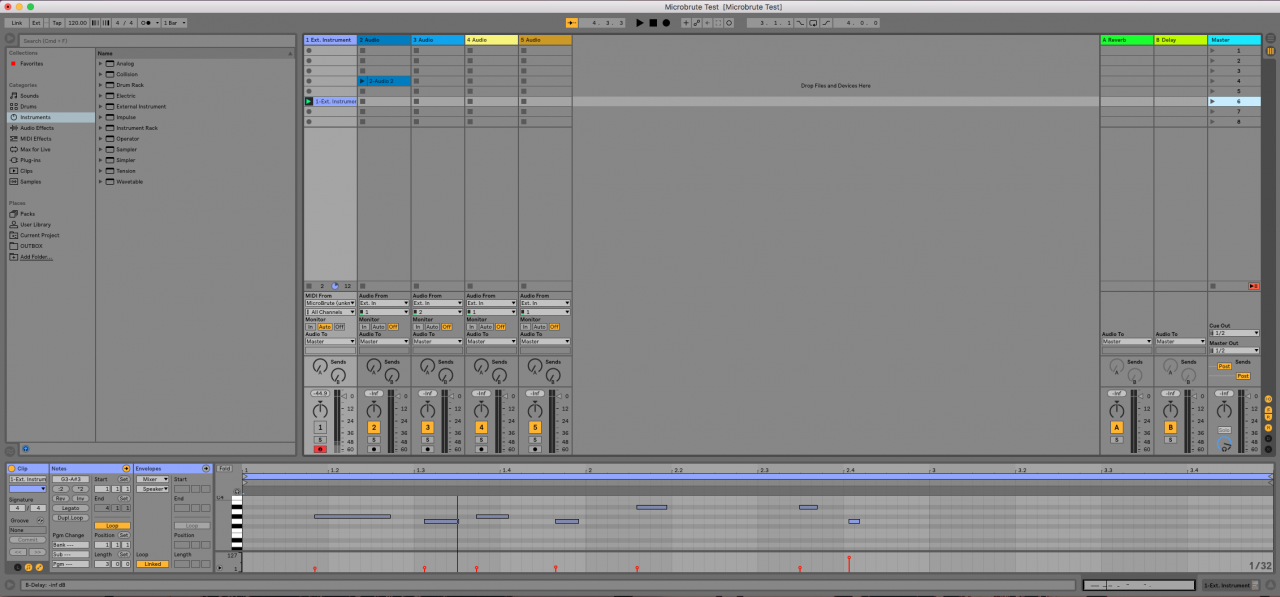Click the Favorites red collection icon
The image size is (1280, 597).
tap(13, 63)
